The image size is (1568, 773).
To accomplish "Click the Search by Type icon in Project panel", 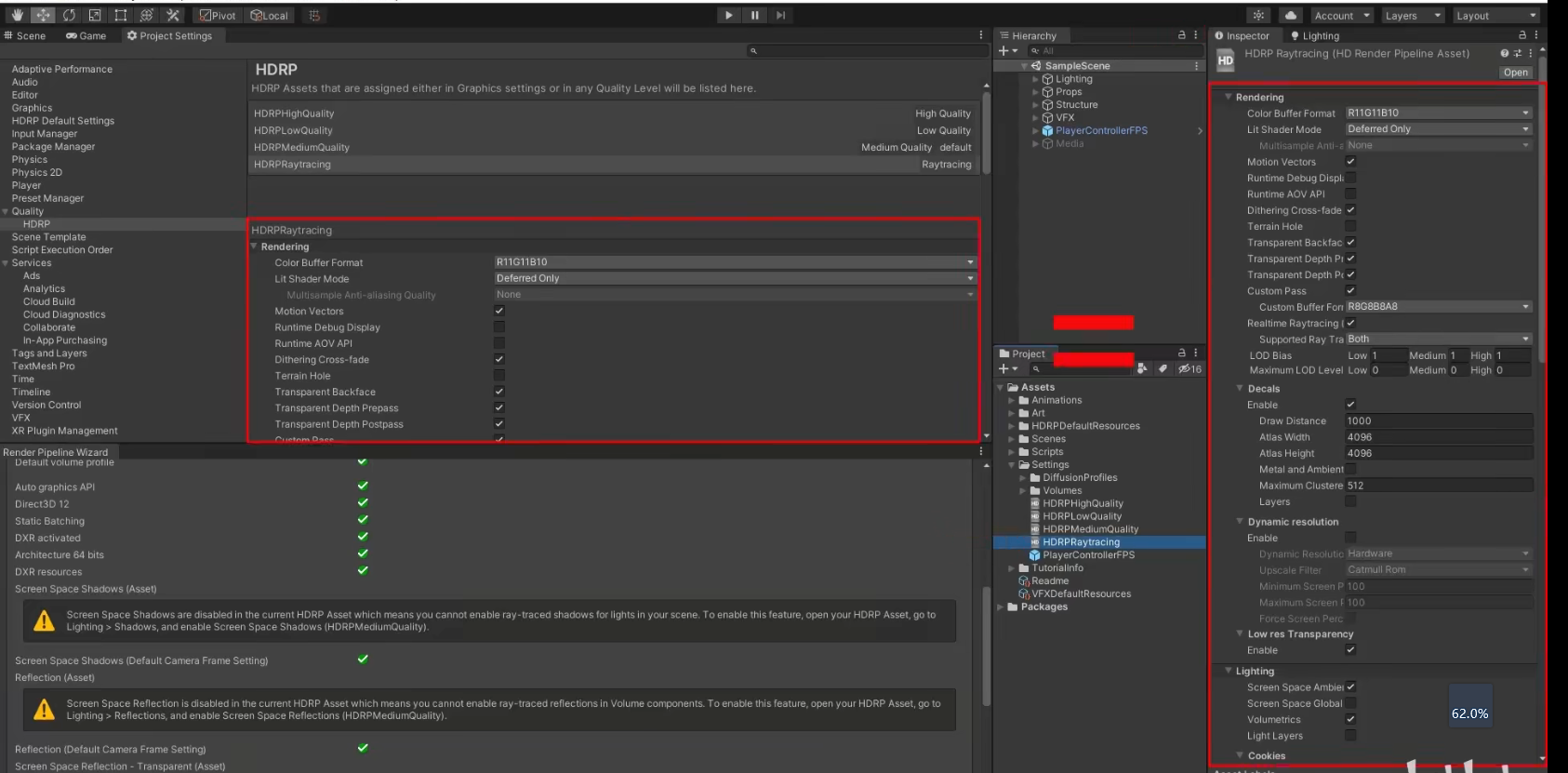I will pyautogui.click(x=1143, y=368).
